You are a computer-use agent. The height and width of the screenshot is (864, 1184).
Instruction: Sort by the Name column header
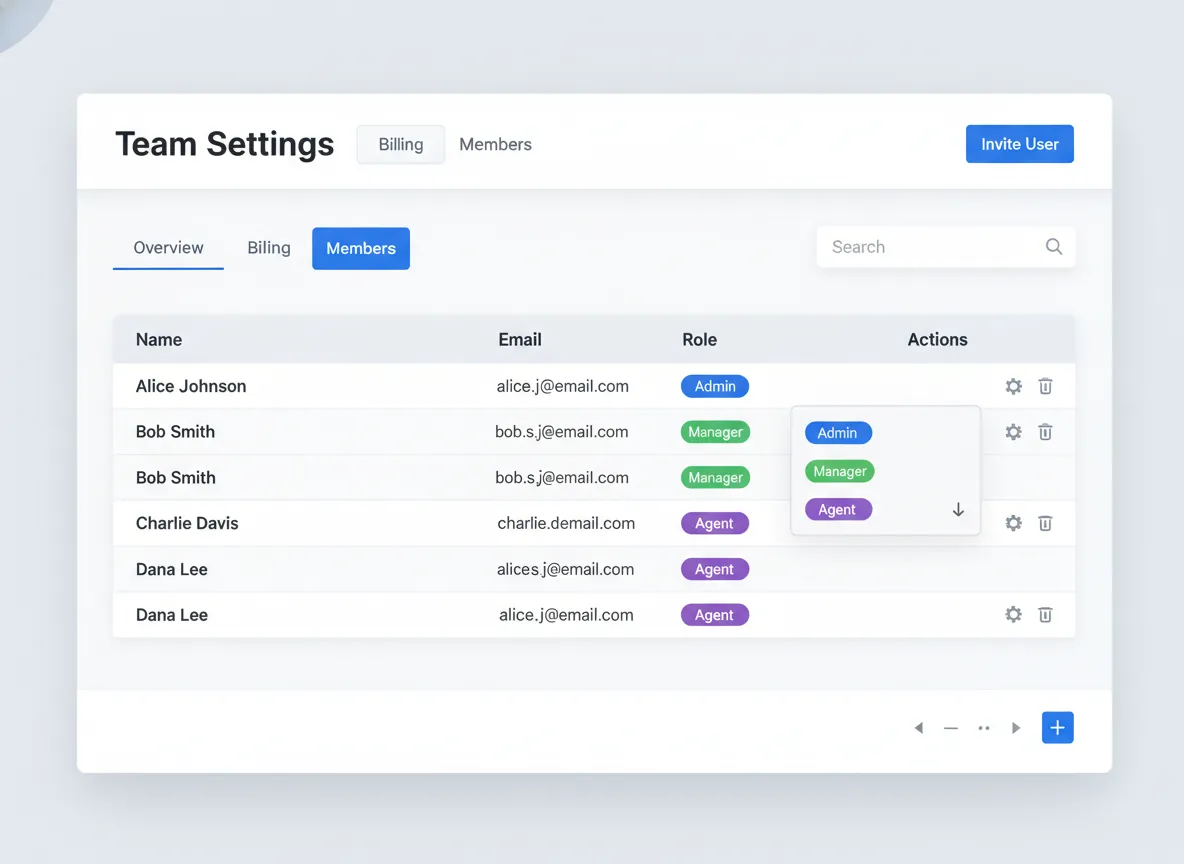(159, 340)
